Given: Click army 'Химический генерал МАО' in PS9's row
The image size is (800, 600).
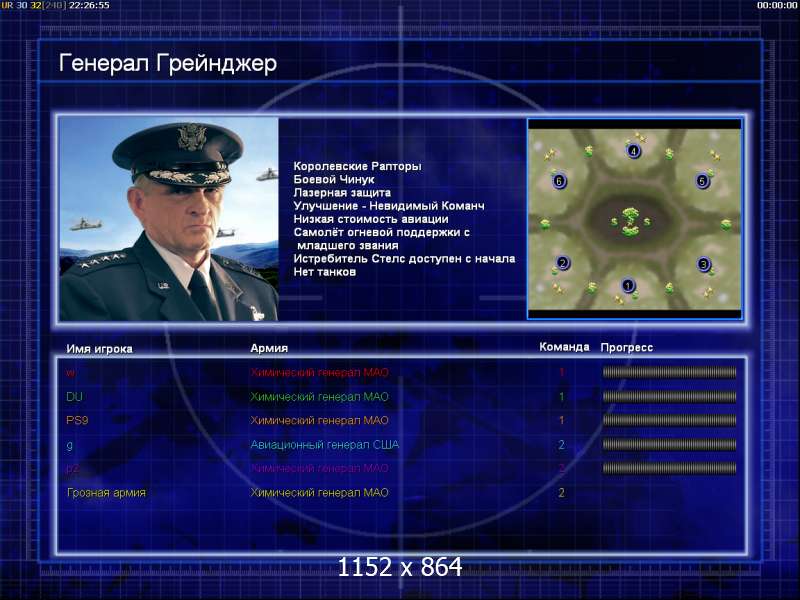Looking at the screenshot, I should tap(319, 420).
